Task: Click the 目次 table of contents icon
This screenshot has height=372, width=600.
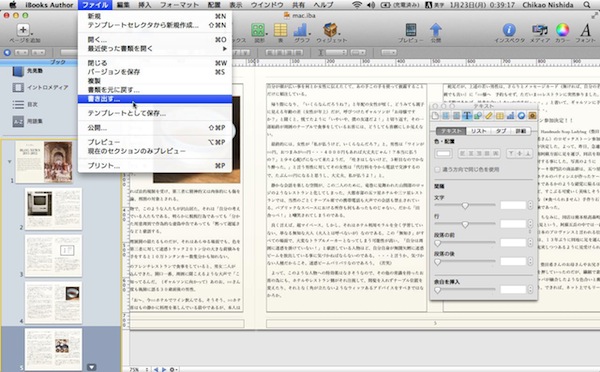Action: click(x=18, y=104)
